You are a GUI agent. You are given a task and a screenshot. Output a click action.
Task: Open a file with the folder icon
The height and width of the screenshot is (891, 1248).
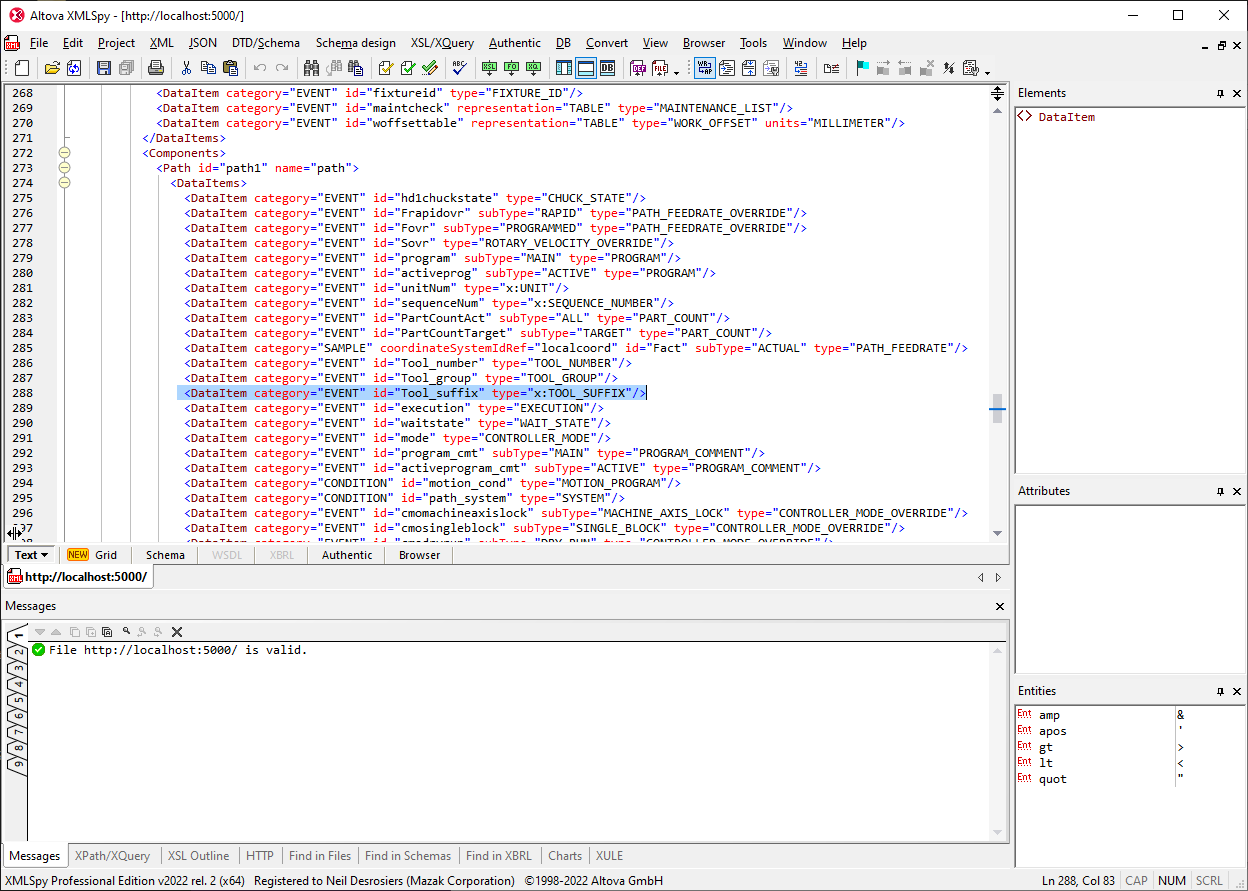tap(51, 68)
